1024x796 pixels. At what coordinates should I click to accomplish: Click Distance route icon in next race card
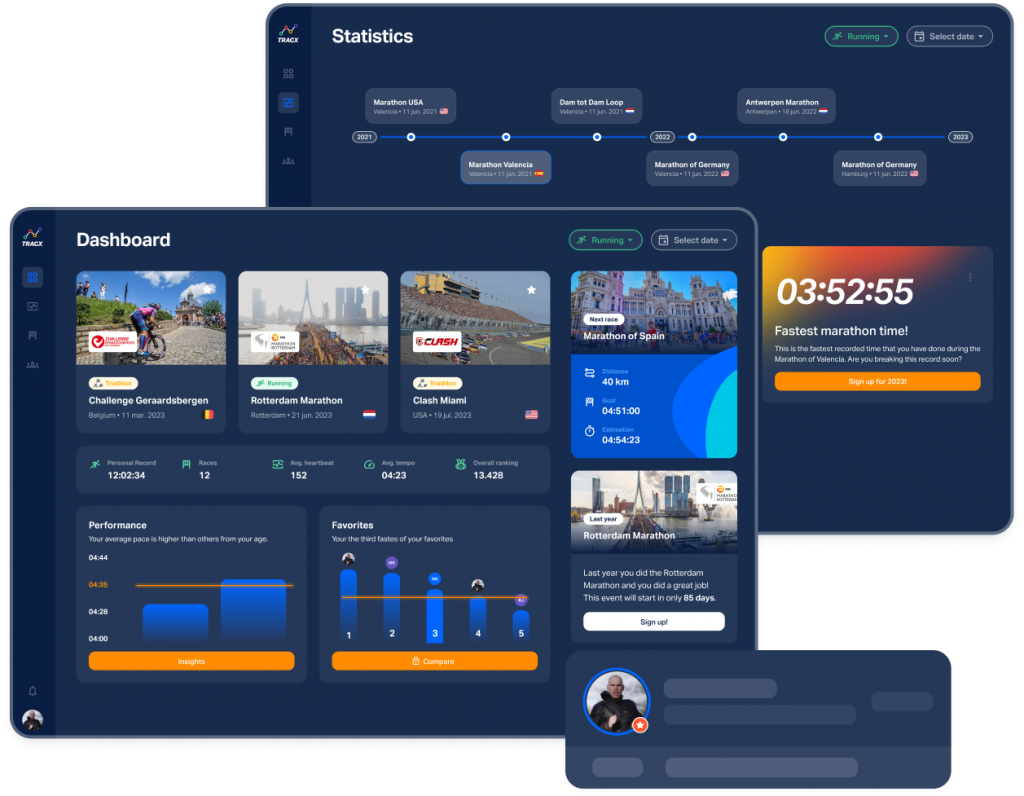589,373
